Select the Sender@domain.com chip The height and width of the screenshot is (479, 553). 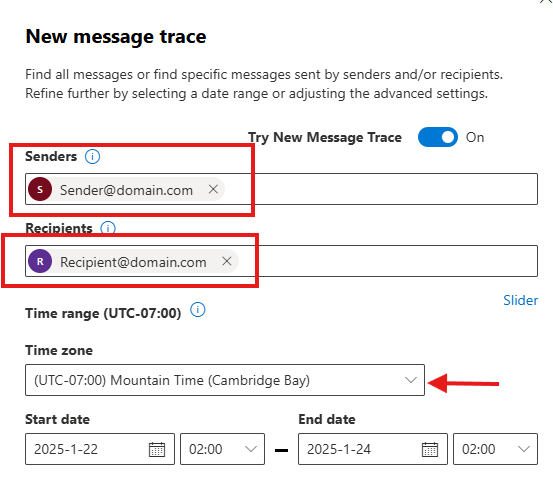[x=126, y=189]
